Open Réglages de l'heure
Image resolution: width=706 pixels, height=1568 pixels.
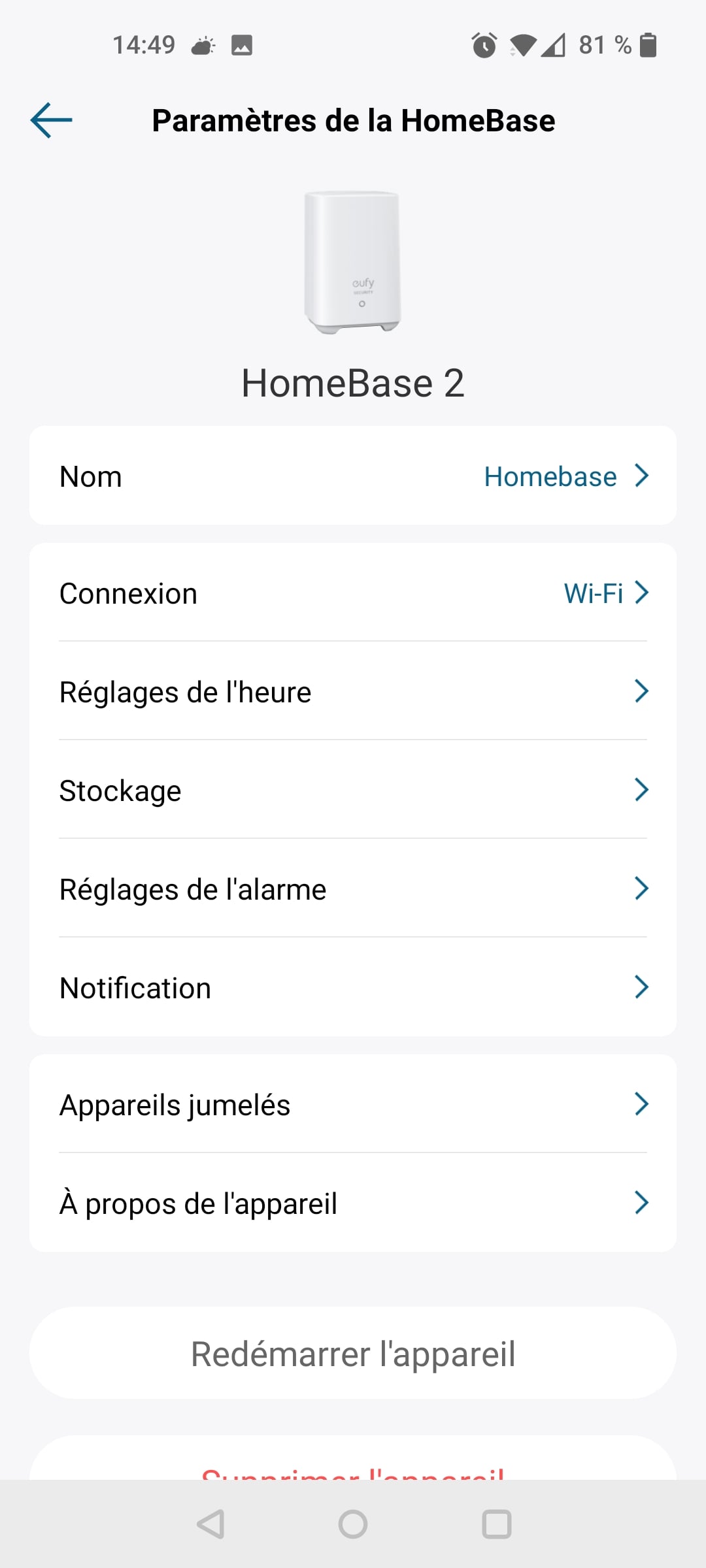point(352,691)
